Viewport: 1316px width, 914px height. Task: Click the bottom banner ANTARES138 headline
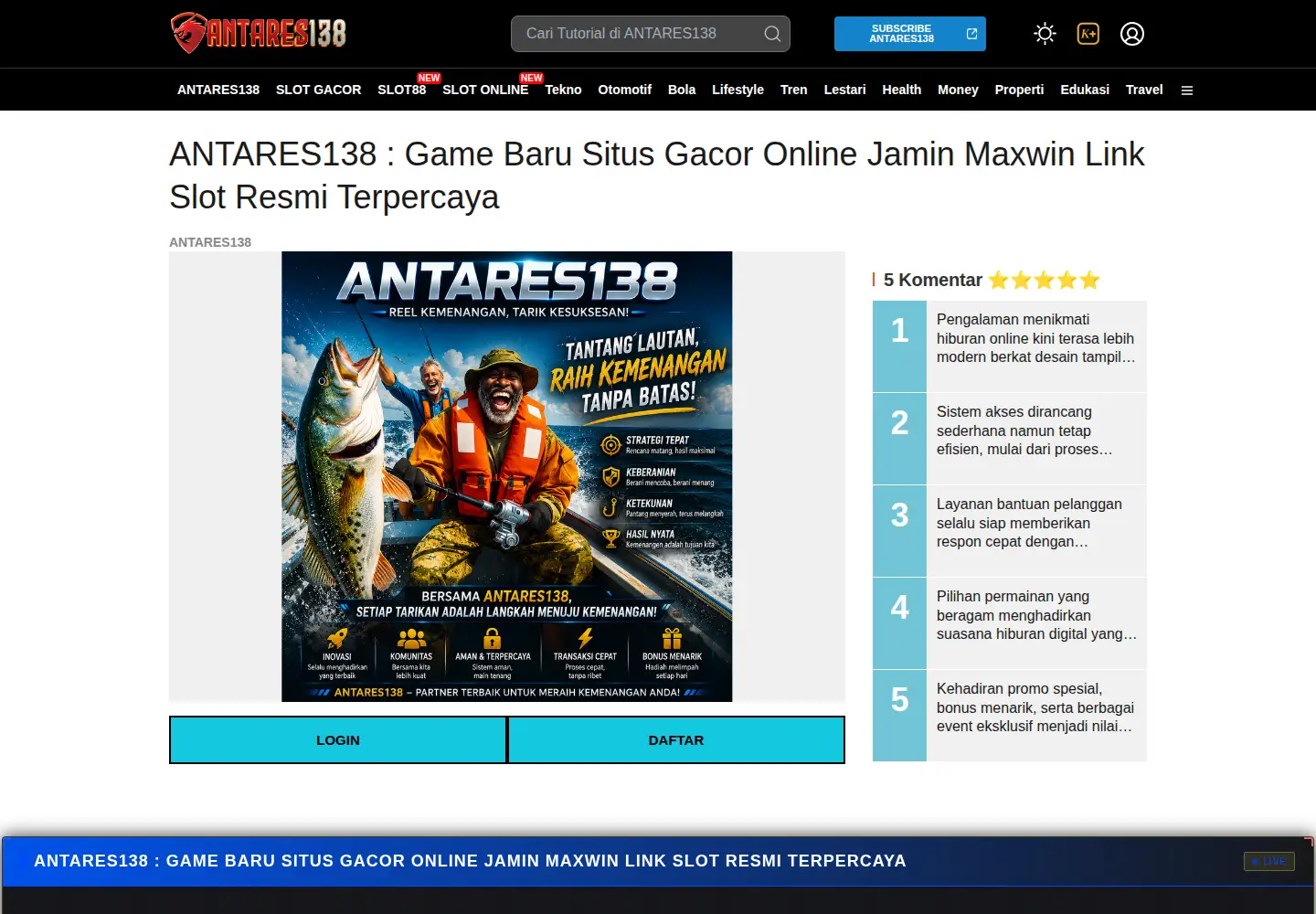point(470,861)
